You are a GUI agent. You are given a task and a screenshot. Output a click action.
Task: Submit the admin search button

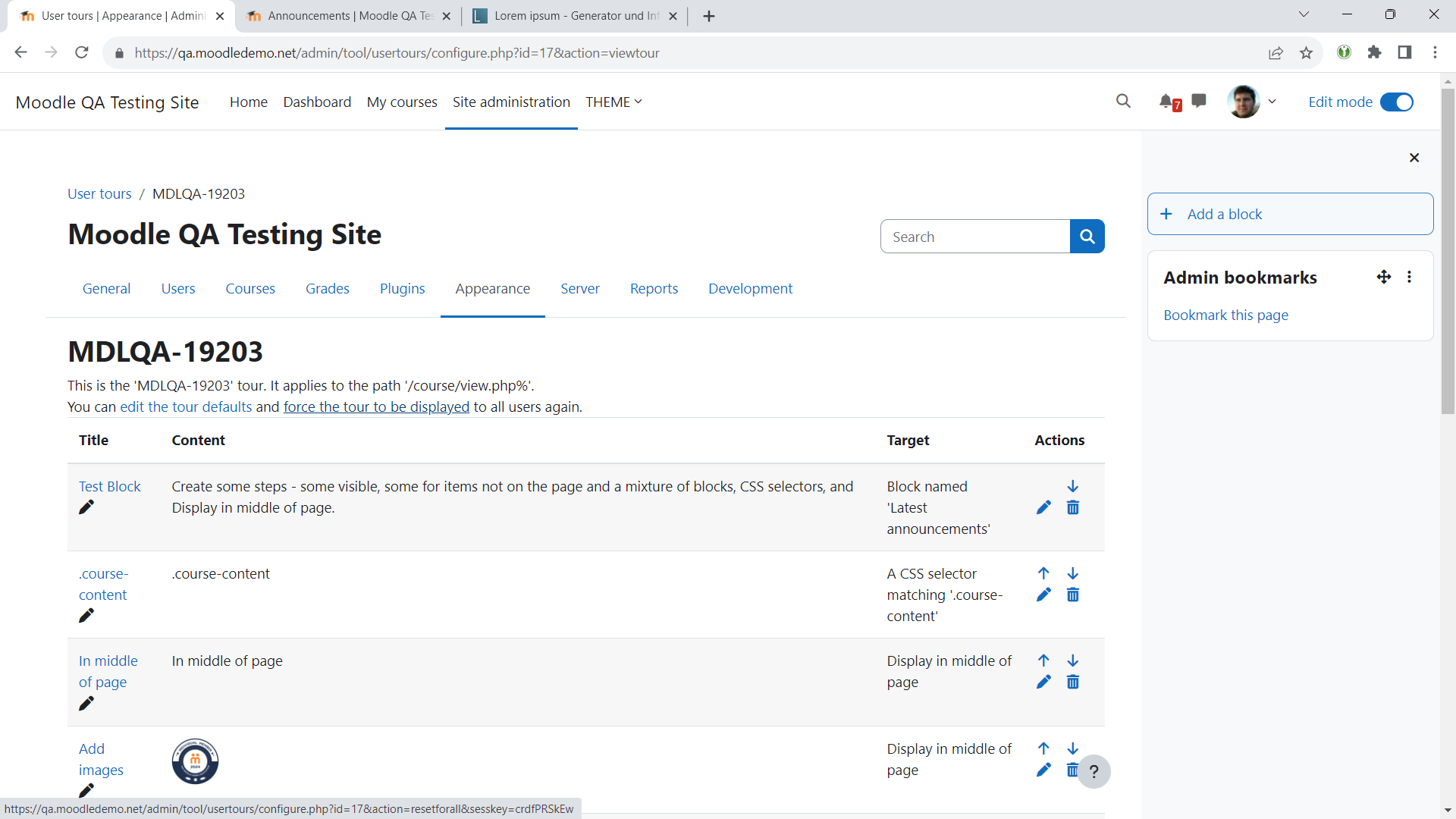pyautogui.click(x=1087, y=237)
